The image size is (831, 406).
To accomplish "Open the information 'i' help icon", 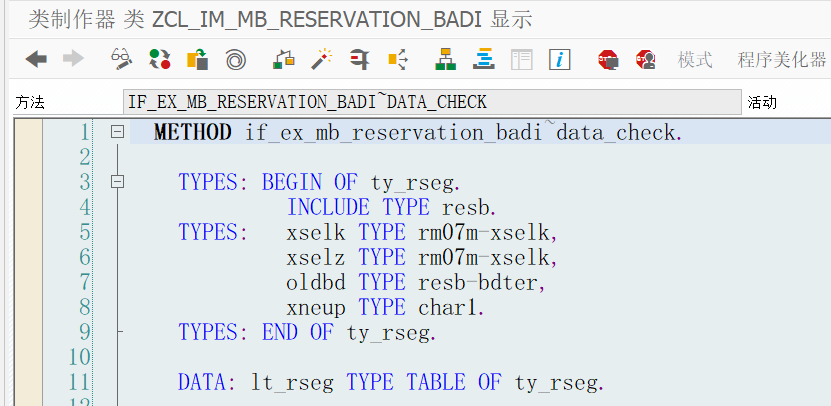I will coord(560,59).
